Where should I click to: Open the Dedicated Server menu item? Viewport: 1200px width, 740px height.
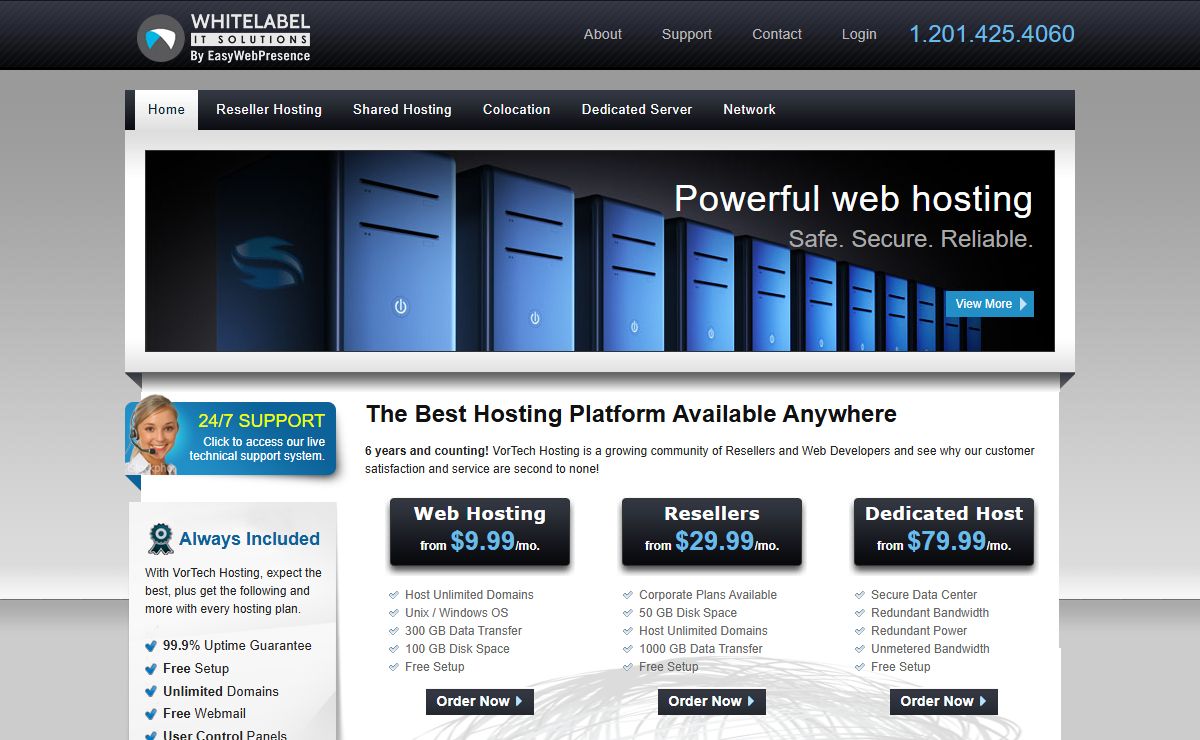637,110
